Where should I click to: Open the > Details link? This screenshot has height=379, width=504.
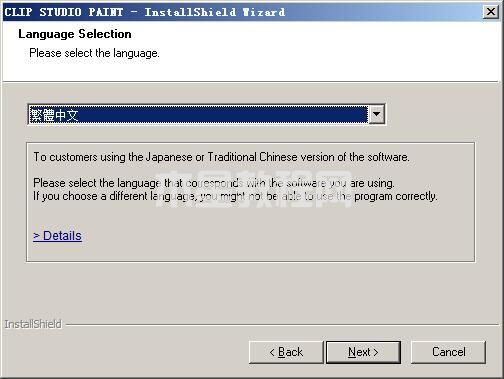pos(57,236)
